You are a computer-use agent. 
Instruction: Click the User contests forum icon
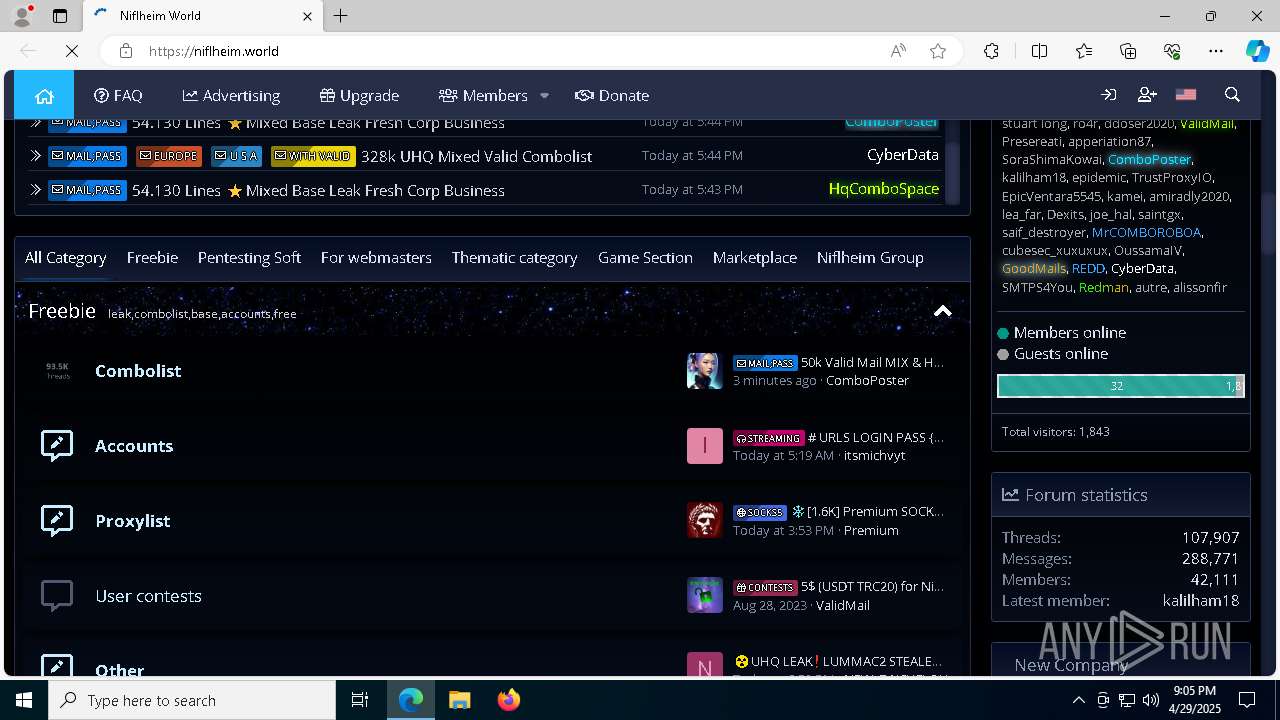(x=57, y=596)
